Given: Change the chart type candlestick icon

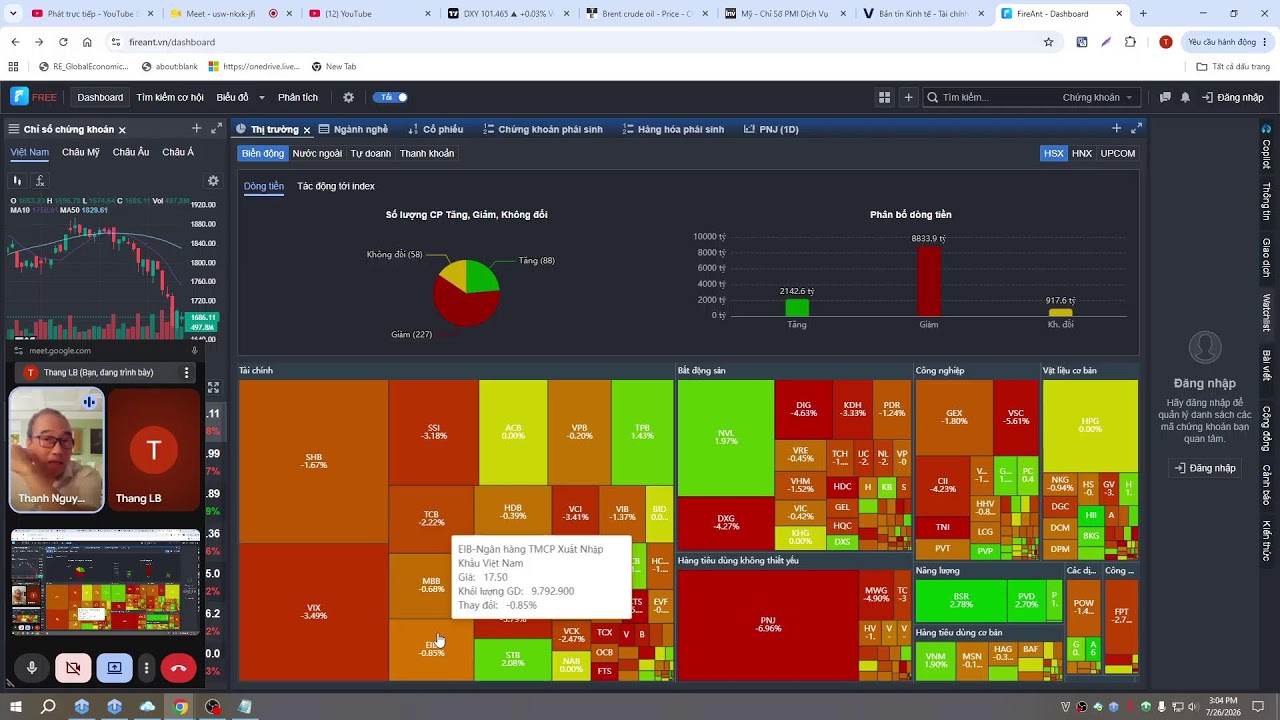Looking at the screenshot, I should (x=17, y=181).
